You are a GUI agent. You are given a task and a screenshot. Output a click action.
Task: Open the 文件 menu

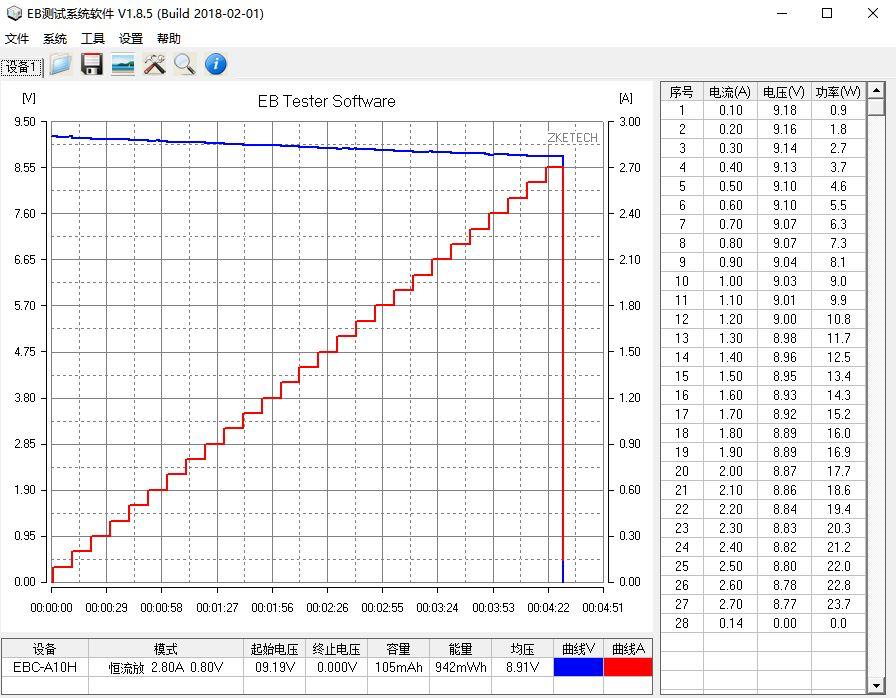pos(17,39)
